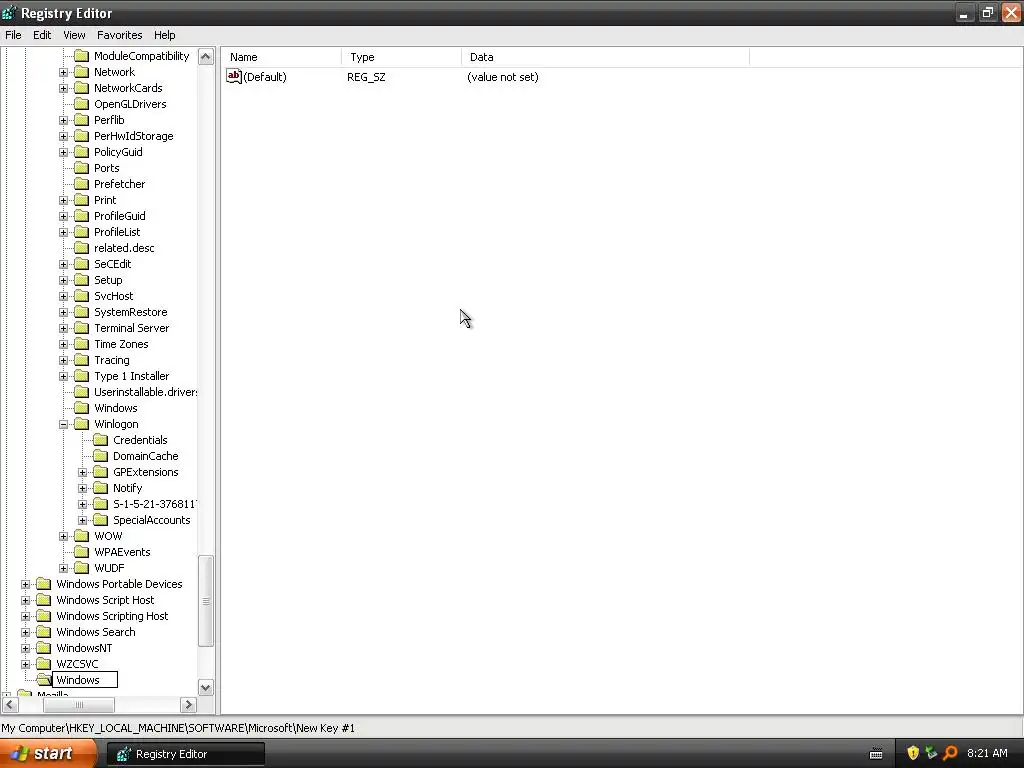The height and width of the screenshot is (768, 1024).
Task: Click the tree horizontal scrollbar thumb
Action: tap(79, 705)
